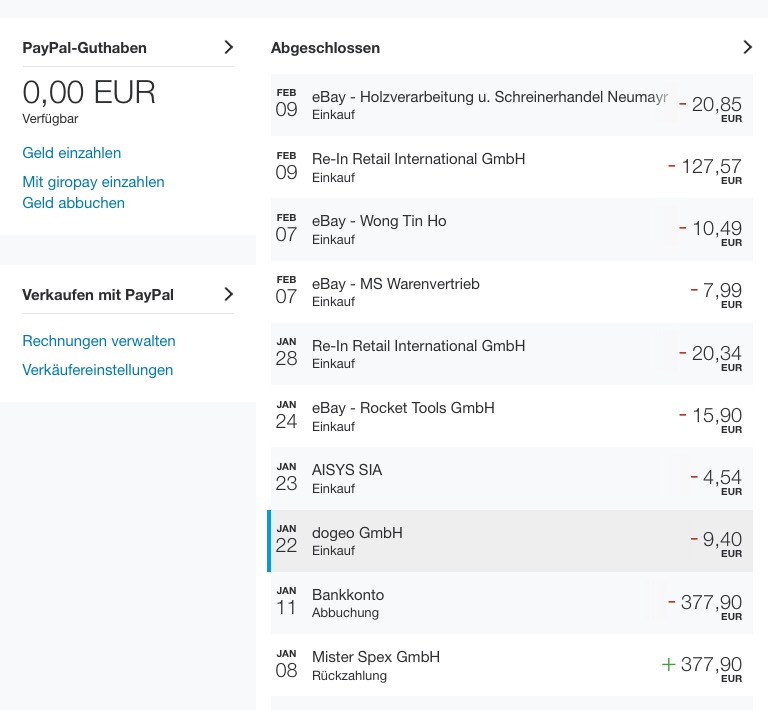Screen dimensions: 768x710
Task: Expand the PayPal-Guthaben chevron arrow
Action: coord(228,47)
